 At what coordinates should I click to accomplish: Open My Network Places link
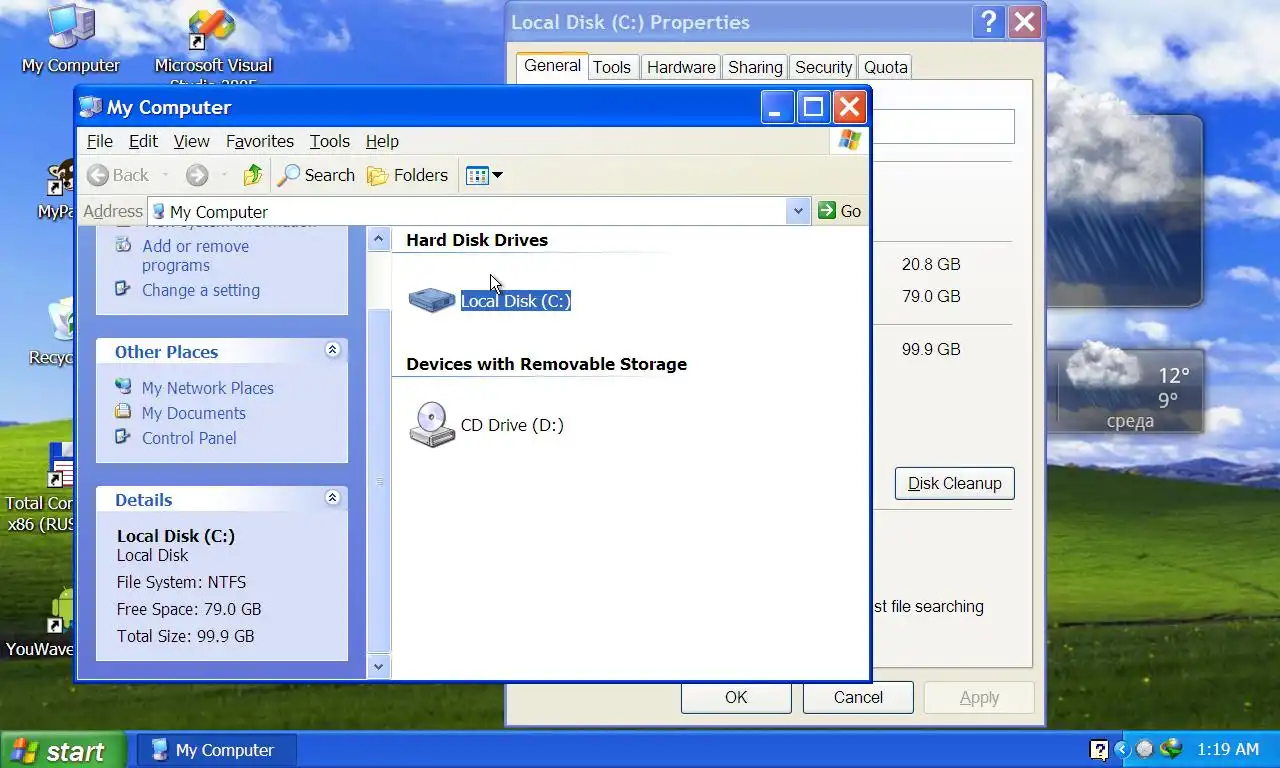coord(208,388)
